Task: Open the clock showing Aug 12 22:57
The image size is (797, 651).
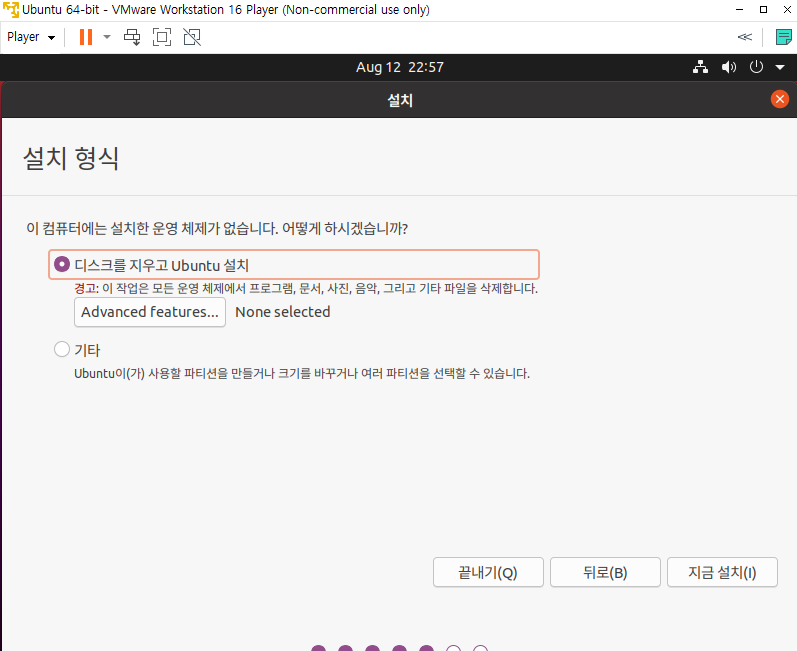Action: [400, 67]
